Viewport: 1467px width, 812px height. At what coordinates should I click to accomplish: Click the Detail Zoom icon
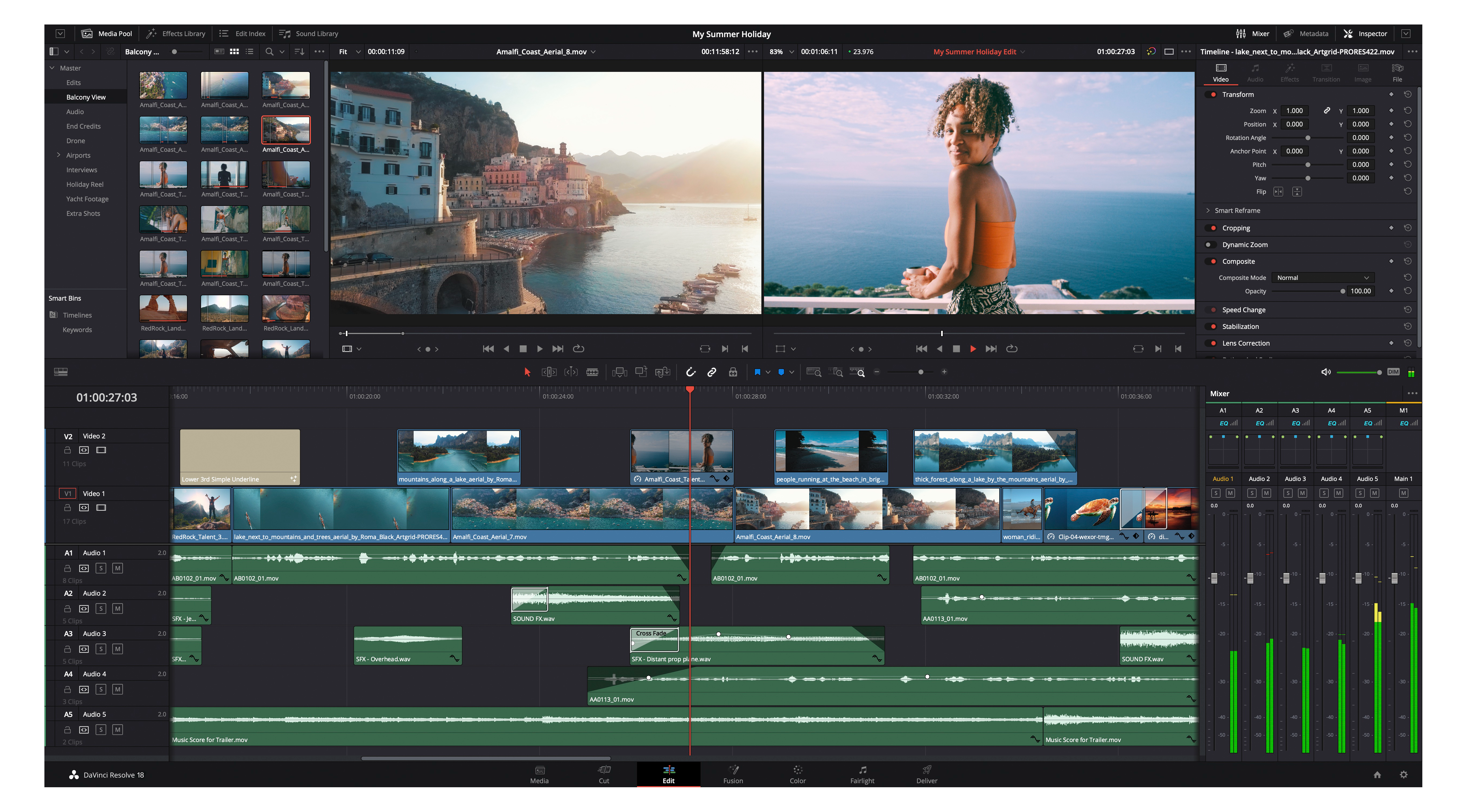coord(835,372)
